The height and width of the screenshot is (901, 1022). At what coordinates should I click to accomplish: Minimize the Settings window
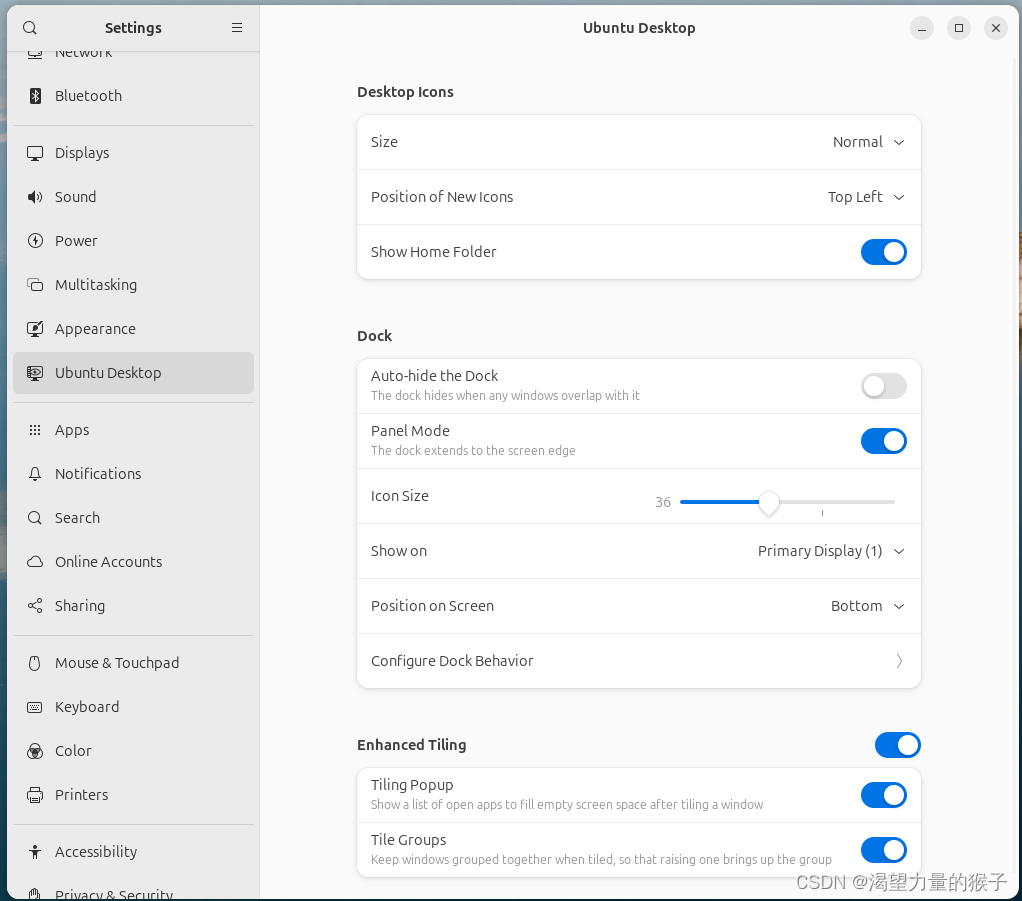point(922,28)
